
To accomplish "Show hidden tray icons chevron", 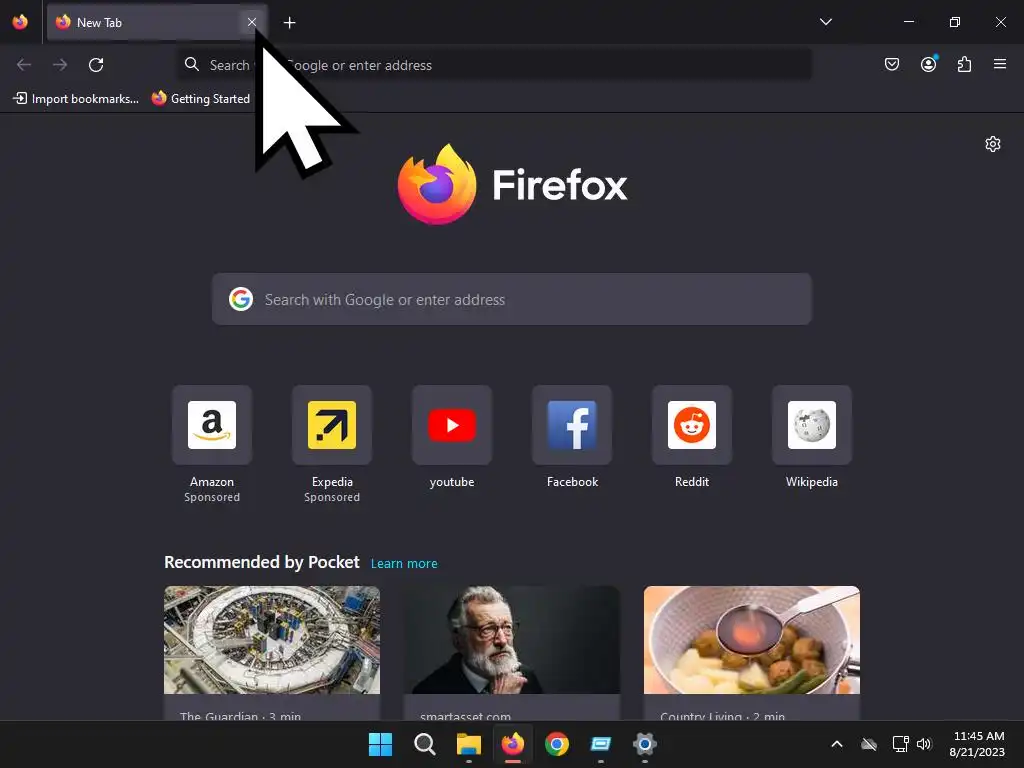I will 837,744.
